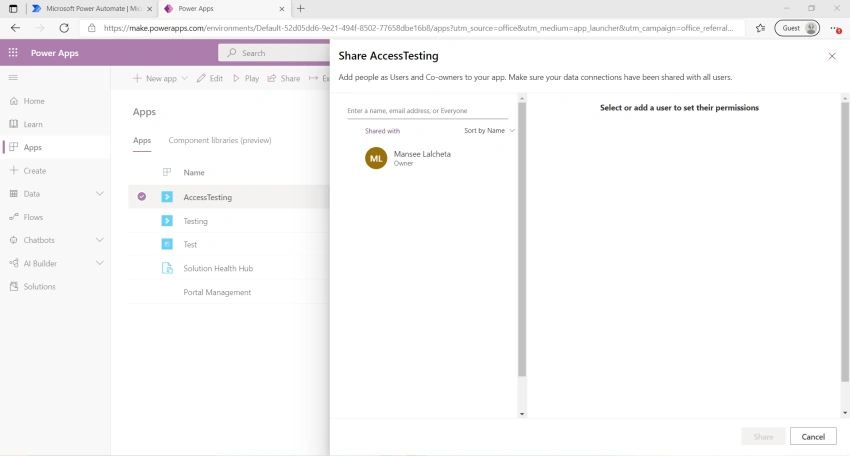Expand the Data section chevron
Screen dimensions: 850x456
100,194
